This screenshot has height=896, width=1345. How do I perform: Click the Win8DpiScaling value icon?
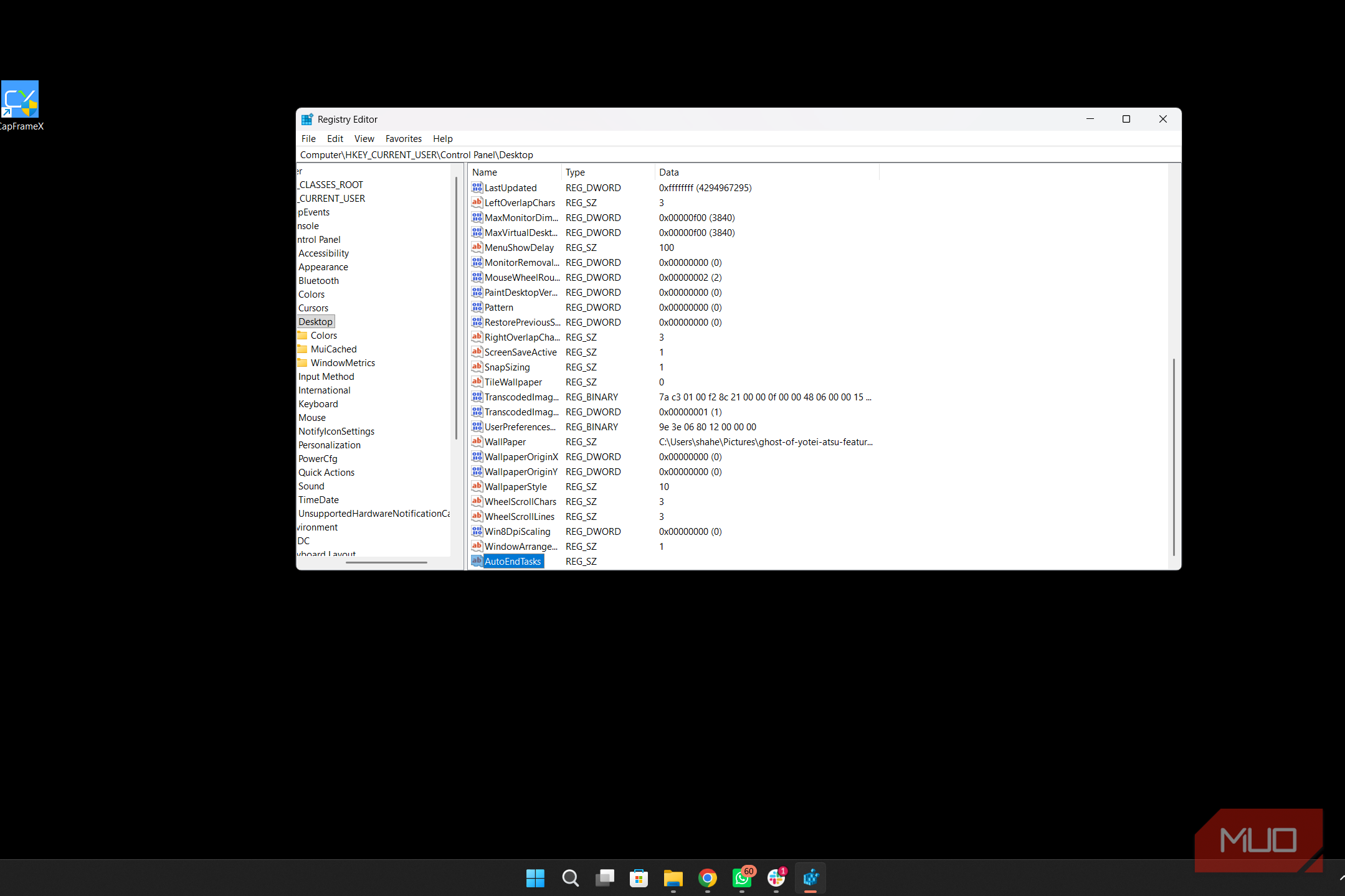click(x=477, y=531)
